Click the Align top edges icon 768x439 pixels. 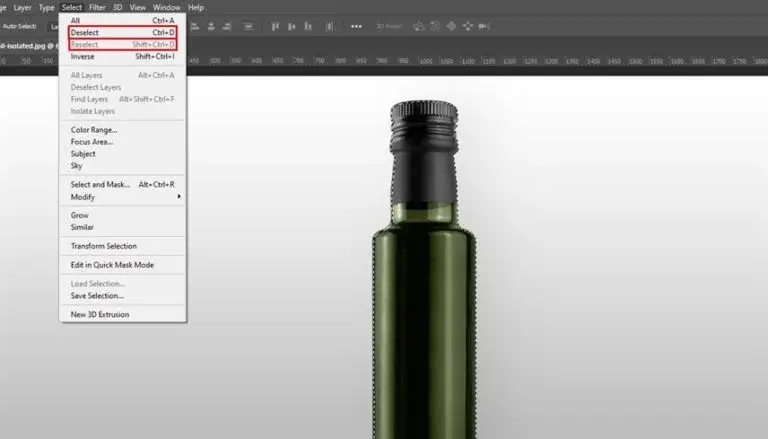coord(275,26)
